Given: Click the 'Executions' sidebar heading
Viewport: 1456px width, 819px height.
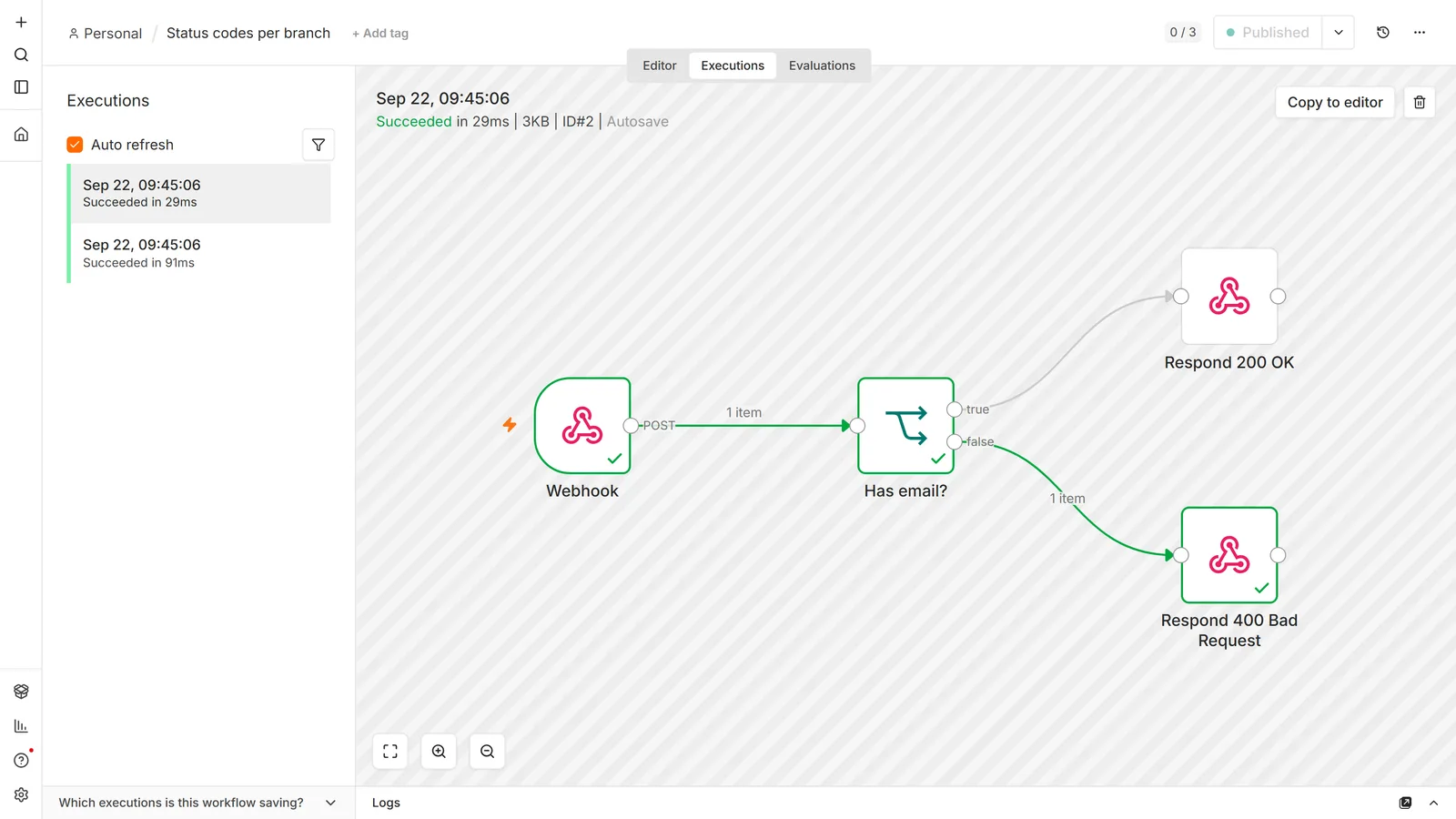Looking at the screenshot, I should pyautogui.click(x=108, y=101).
